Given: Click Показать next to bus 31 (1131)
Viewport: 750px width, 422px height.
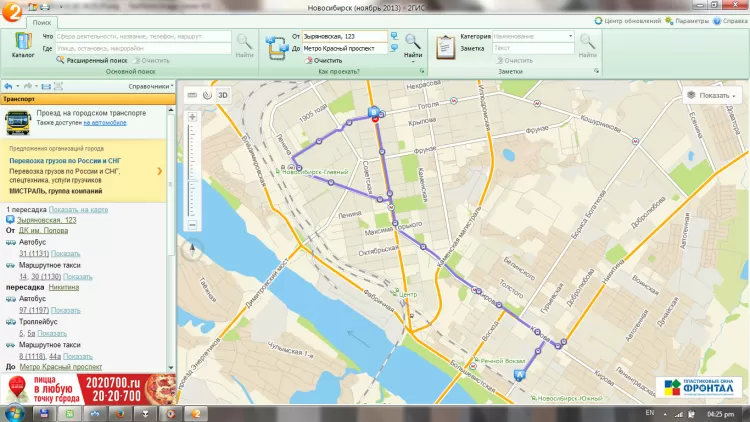Looking at the screenshot, I should 66,254.
